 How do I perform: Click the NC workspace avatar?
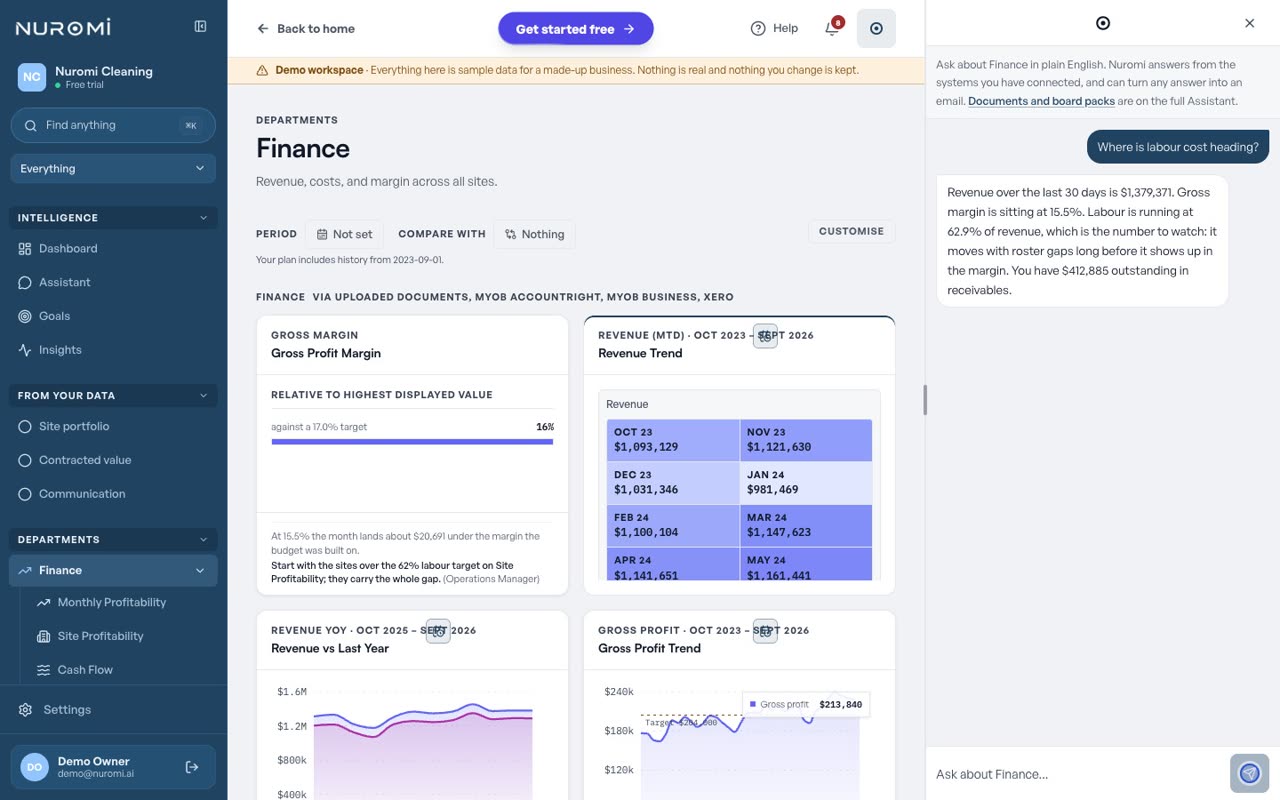coord(32,77)
